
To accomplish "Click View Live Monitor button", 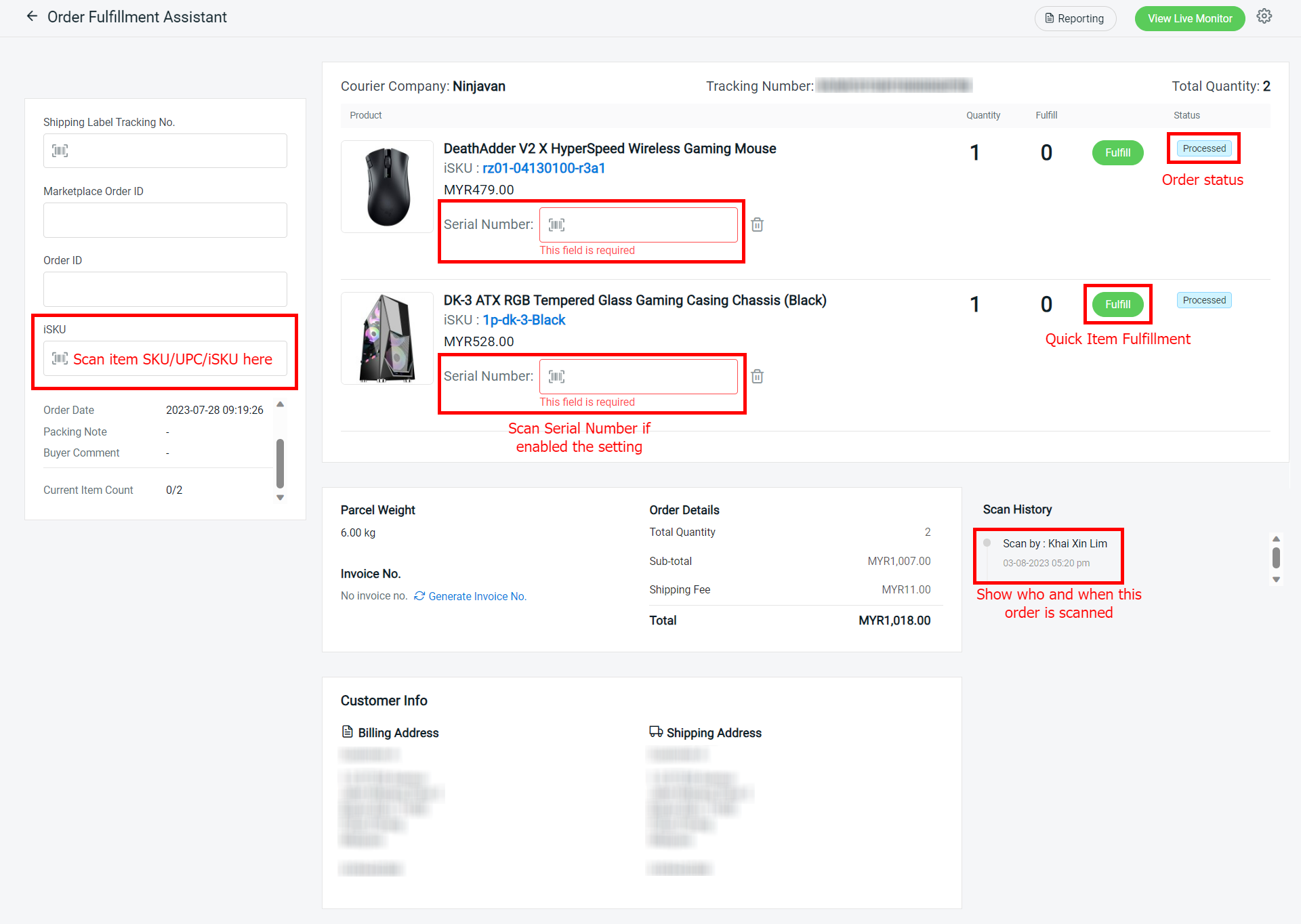I will pyautogui.click(x=1189, y=18).
